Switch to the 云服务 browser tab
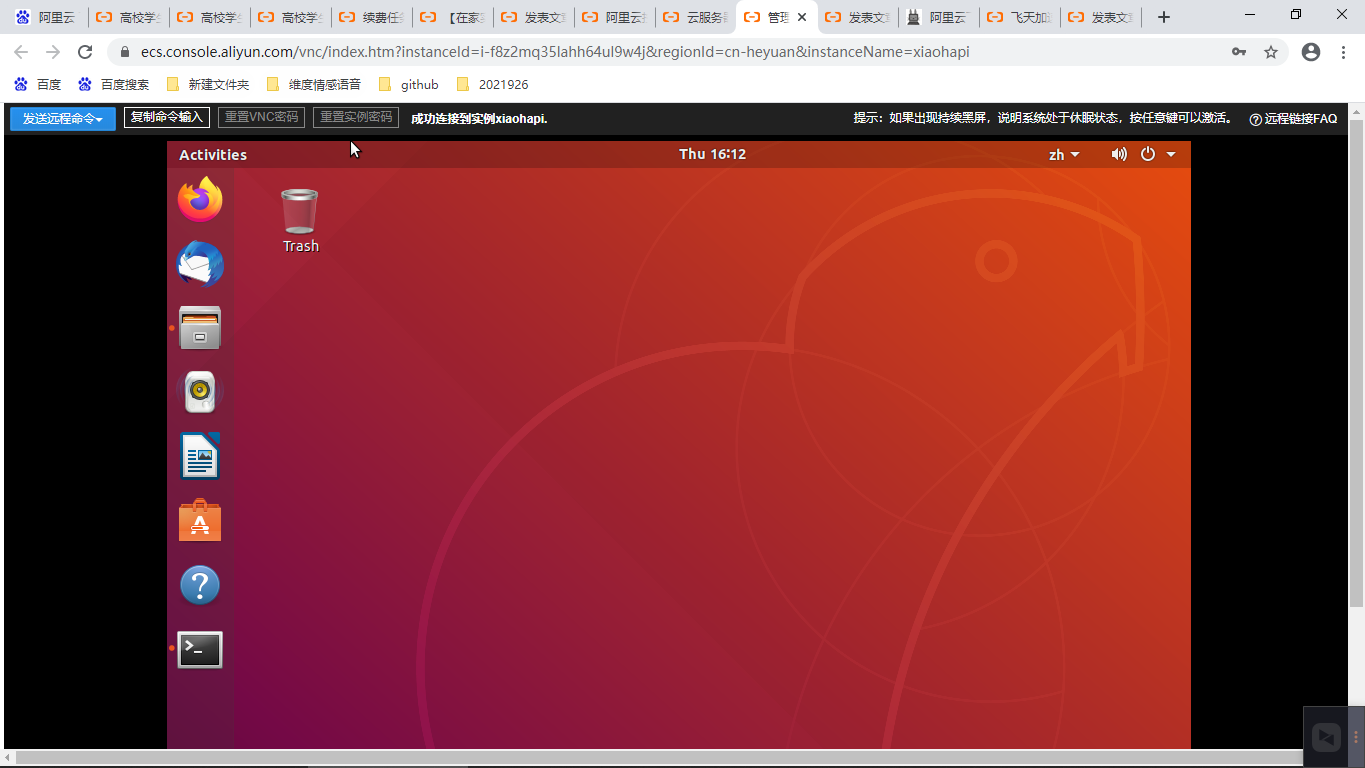 pos(696,17)
